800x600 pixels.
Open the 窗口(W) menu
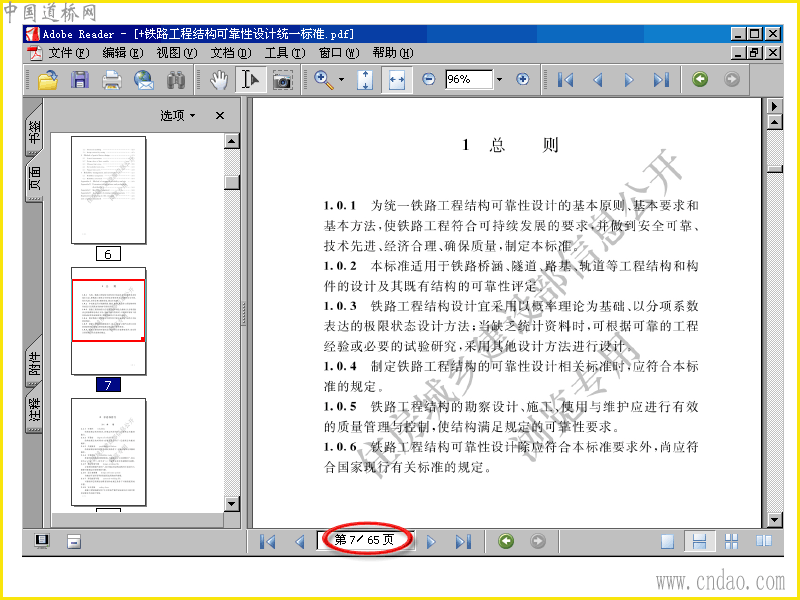pyautogui.click(x=339, y=53)
